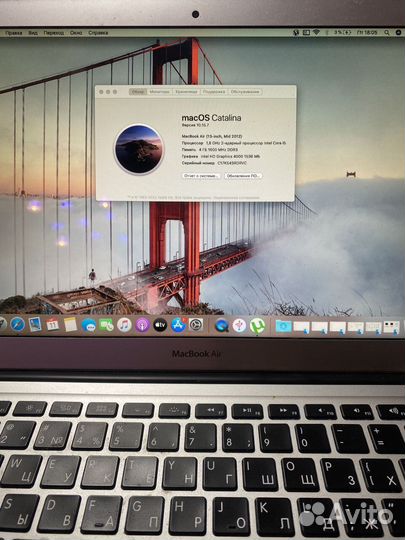Click the battery 3% indicator
This screenshot has height=540, width=405.
pos(342,32)
